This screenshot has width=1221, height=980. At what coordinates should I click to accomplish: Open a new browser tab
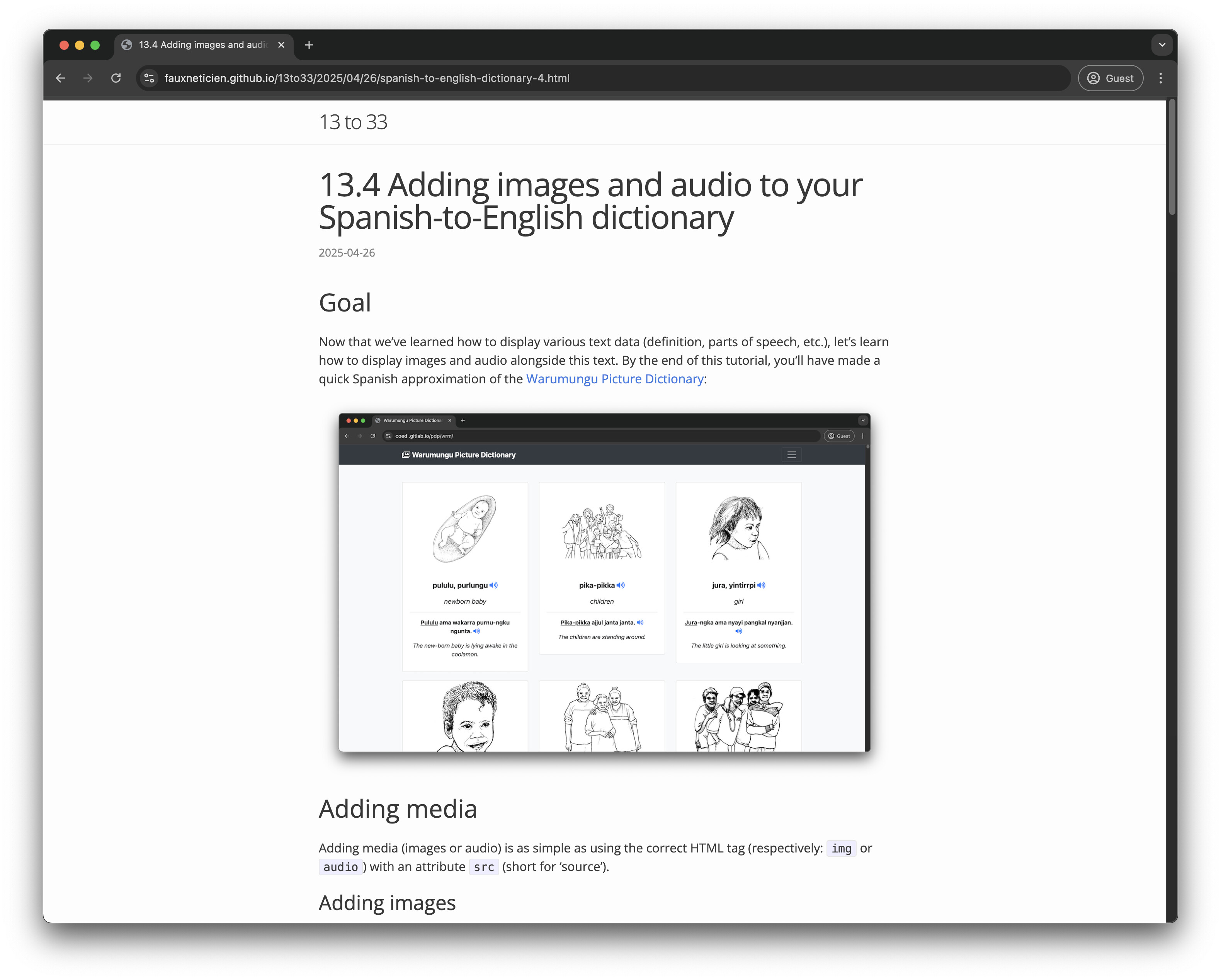coord(309,45)
